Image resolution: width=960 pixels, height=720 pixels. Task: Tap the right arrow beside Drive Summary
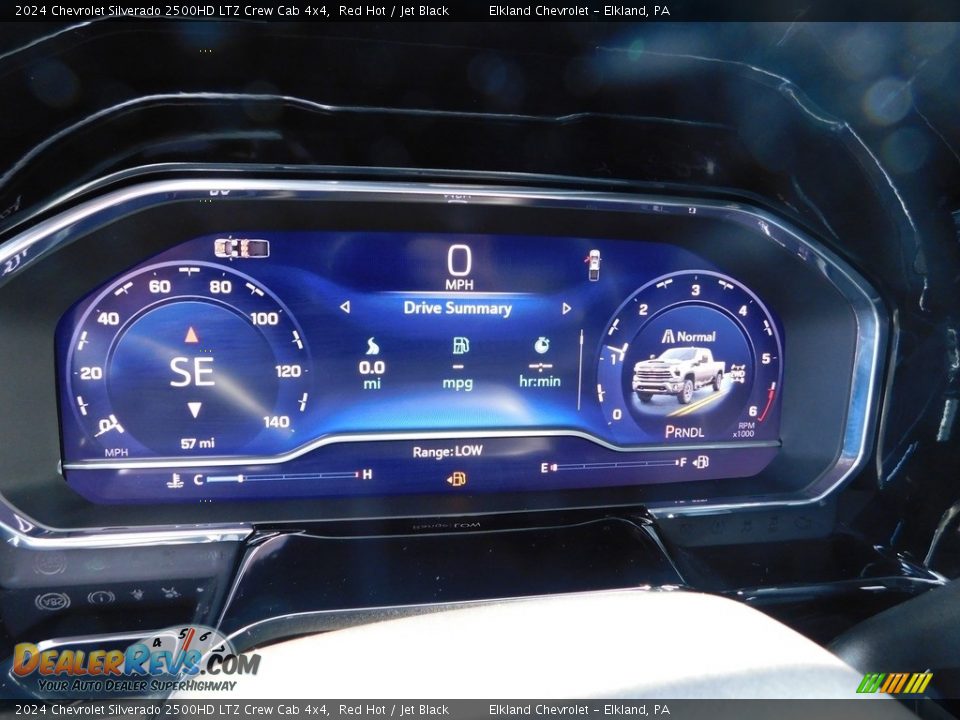(x=566, y=309)
